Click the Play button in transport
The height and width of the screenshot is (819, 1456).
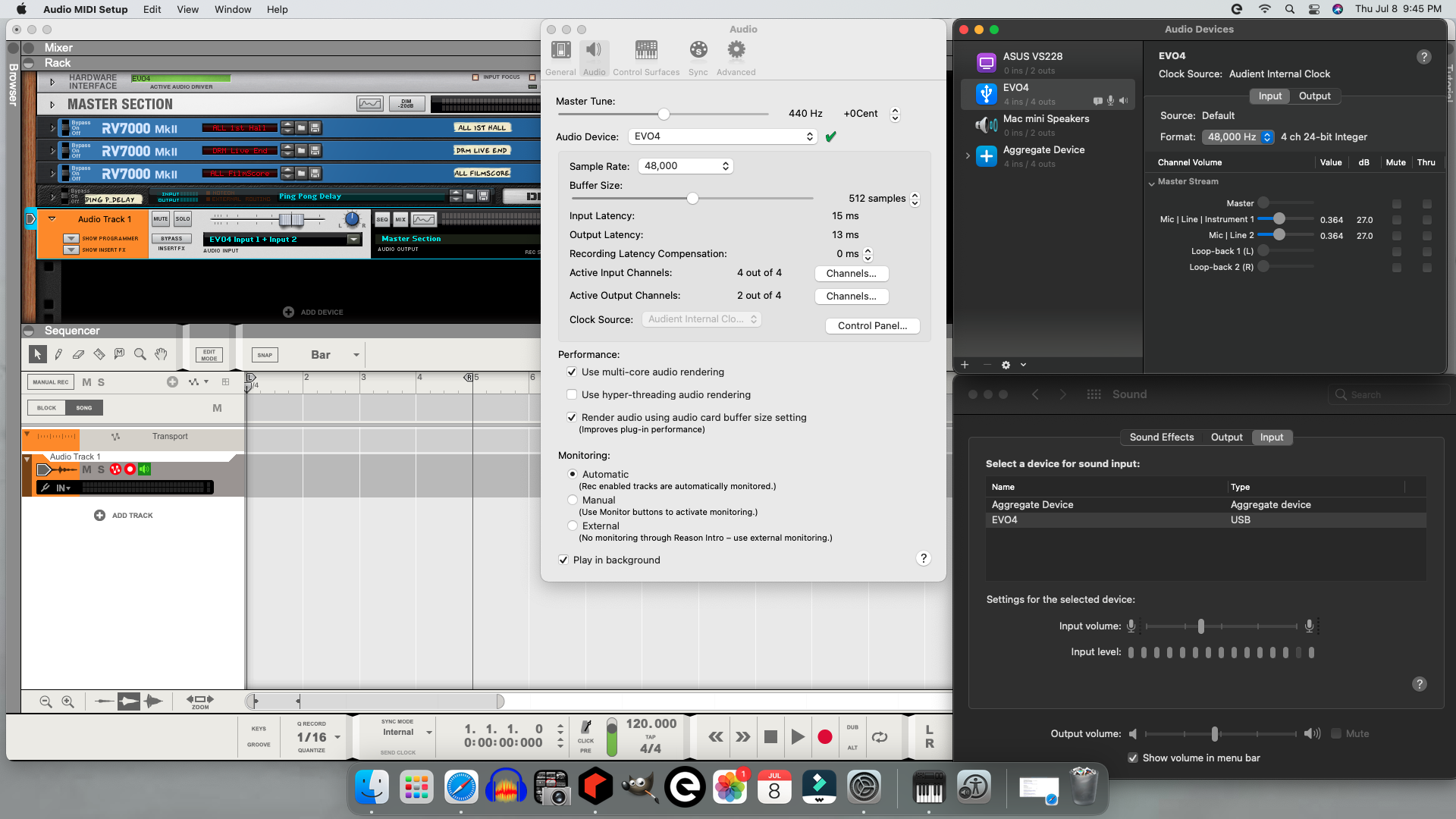[798, 736]
